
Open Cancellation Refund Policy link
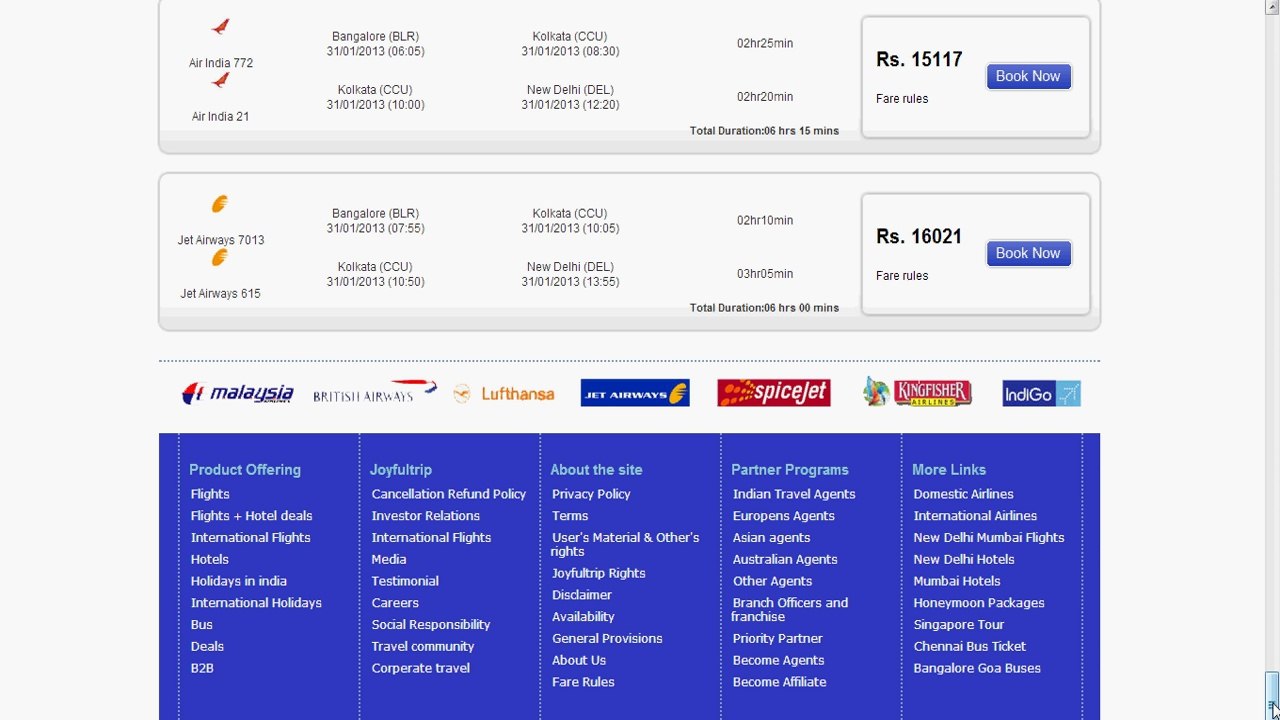tap(449, 494)
